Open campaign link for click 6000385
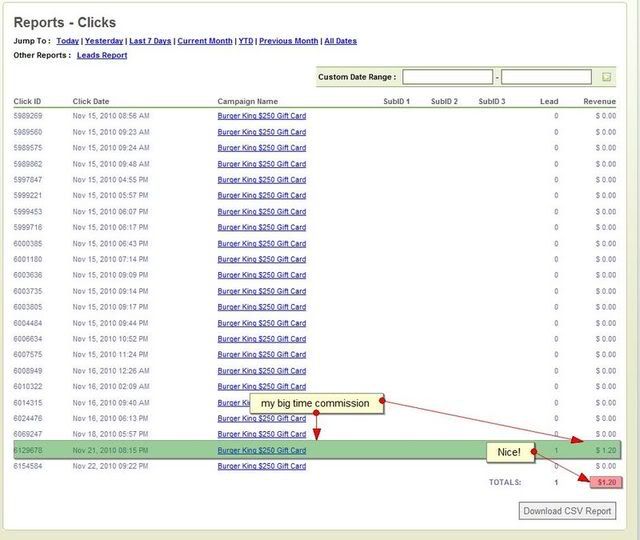This screenshot has width=640, height=540. (262, 243)
